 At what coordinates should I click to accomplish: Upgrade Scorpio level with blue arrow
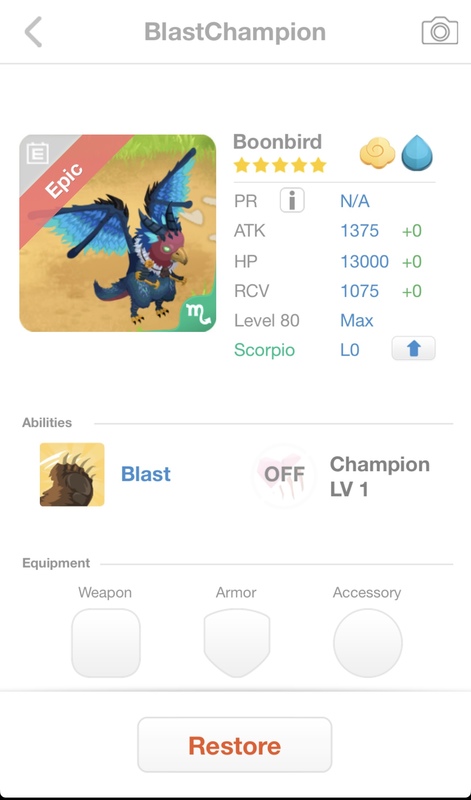[x=413, y=349]
